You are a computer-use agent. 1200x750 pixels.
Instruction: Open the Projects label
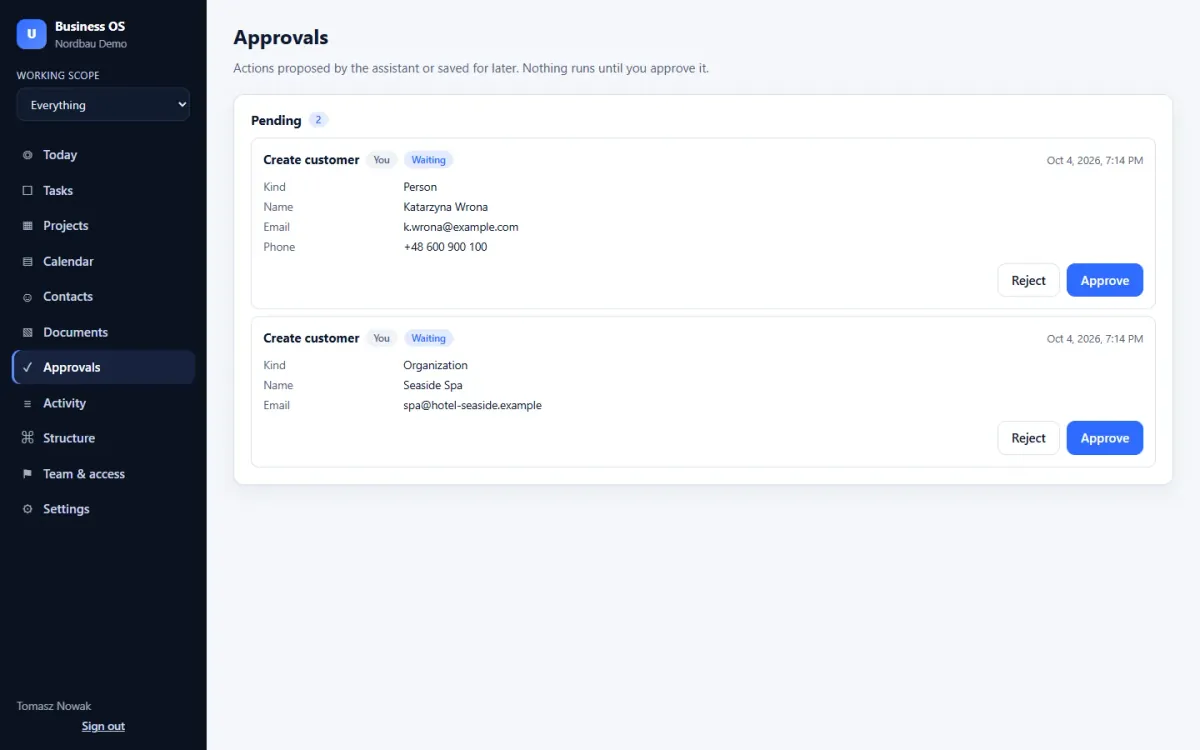coord(66,226)
